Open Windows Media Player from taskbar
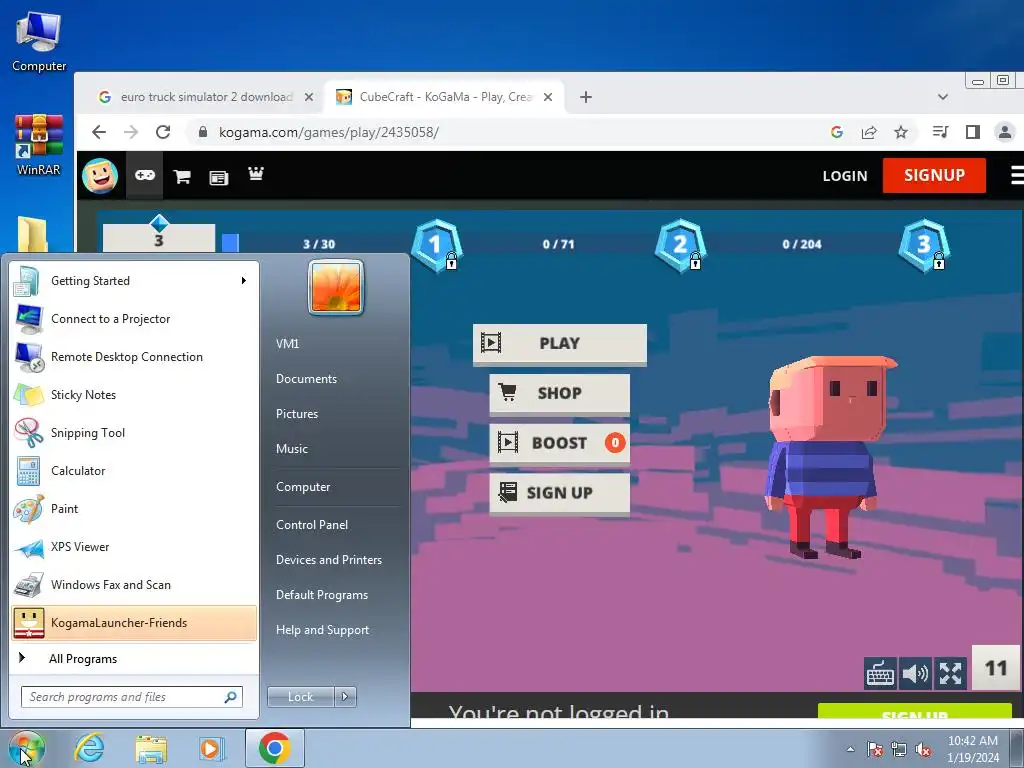Screen dimensions: 1024x768 point(212,748)
